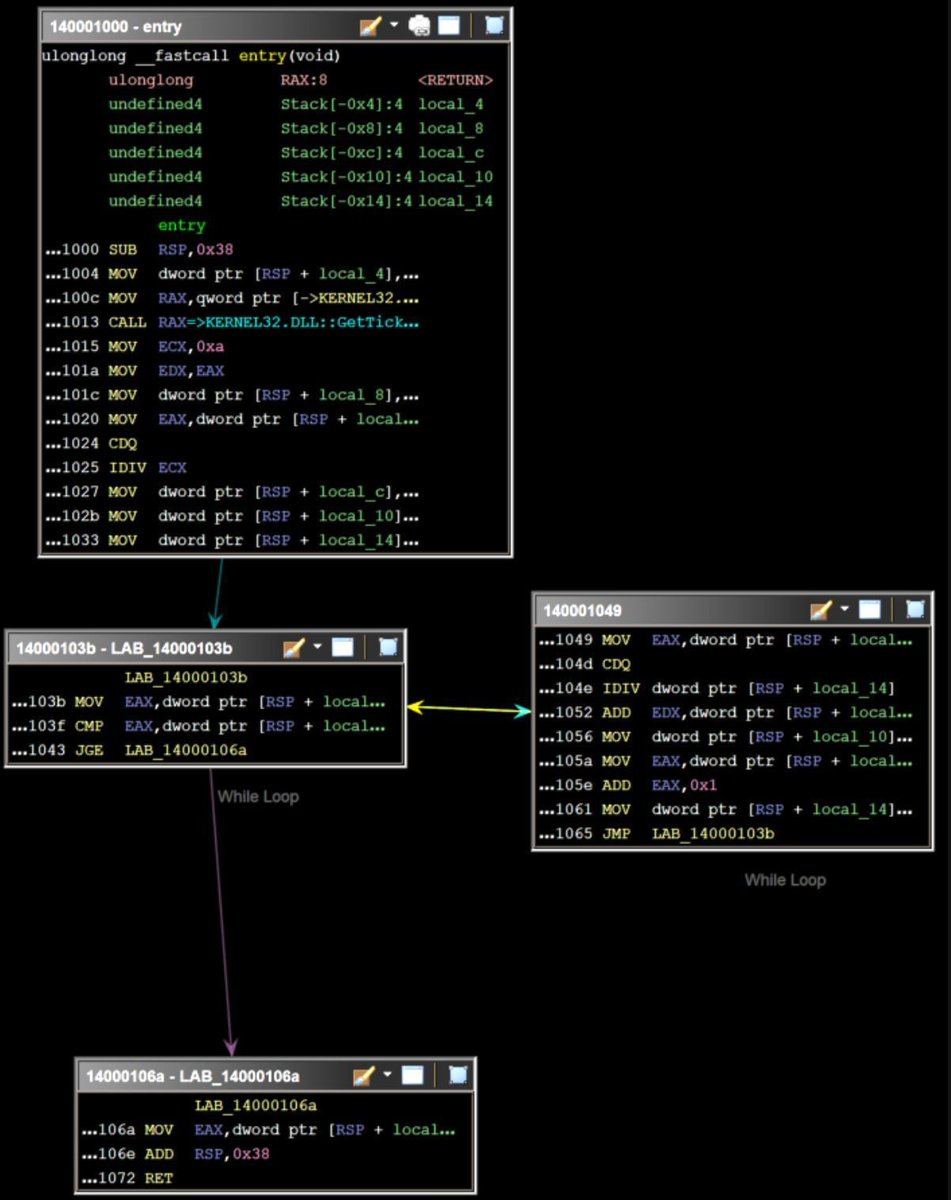Click the window icon on block LAB_14000103b
This screenshot has height=1200, width=951.
point(342,647)
